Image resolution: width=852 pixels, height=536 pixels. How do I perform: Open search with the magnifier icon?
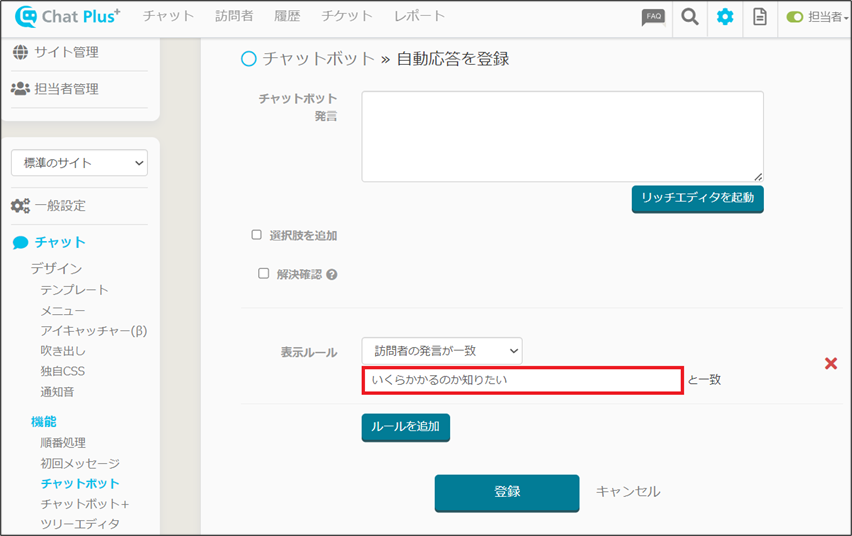click(x=689, y=17)
